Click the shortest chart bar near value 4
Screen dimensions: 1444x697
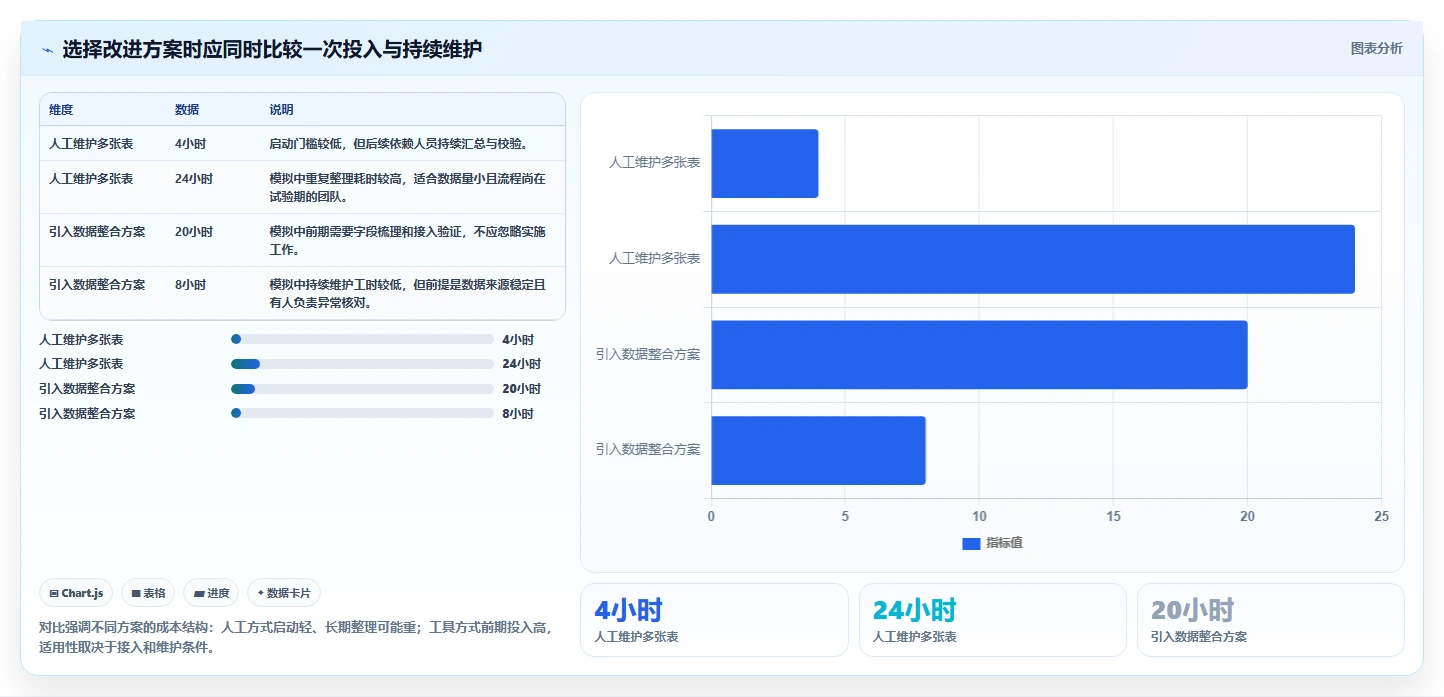coord(765,163)
